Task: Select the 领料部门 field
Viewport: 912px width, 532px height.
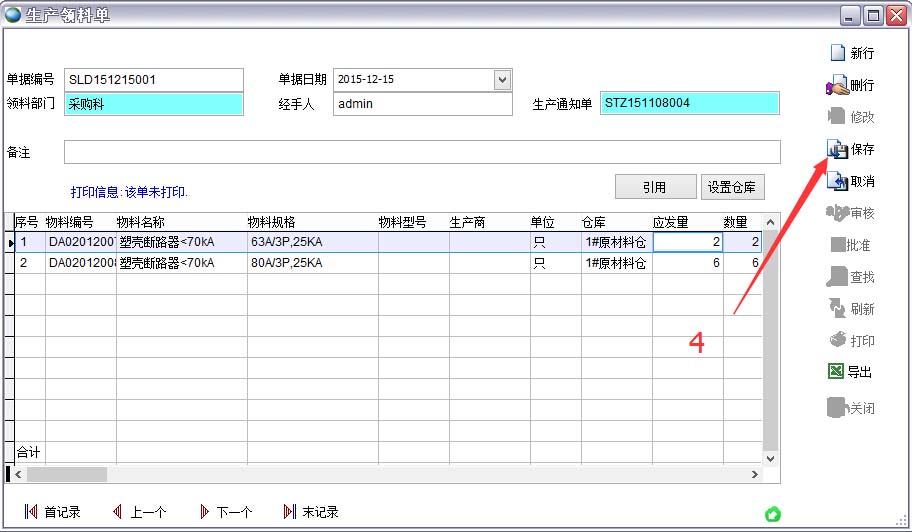Action: (154, 104)
